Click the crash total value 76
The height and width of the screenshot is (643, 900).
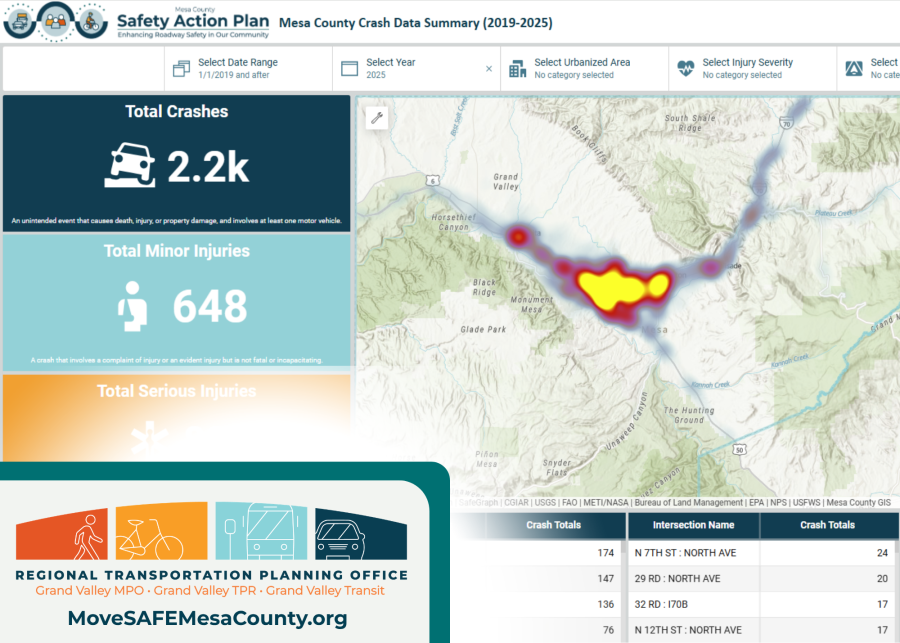tap(608, 630)
